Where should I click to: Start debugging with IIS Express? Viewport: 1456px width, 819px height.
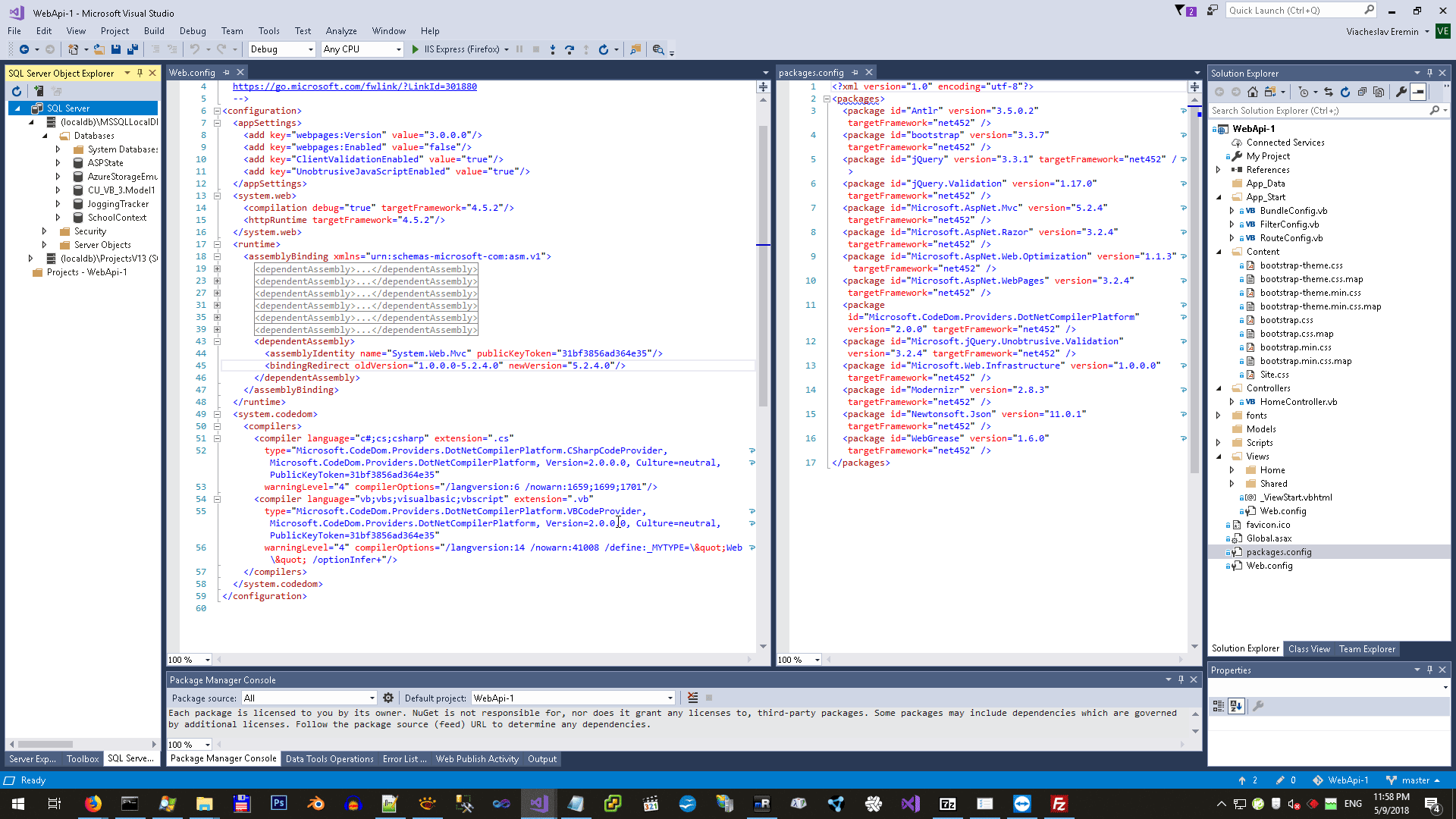click(x=416, y=49)
